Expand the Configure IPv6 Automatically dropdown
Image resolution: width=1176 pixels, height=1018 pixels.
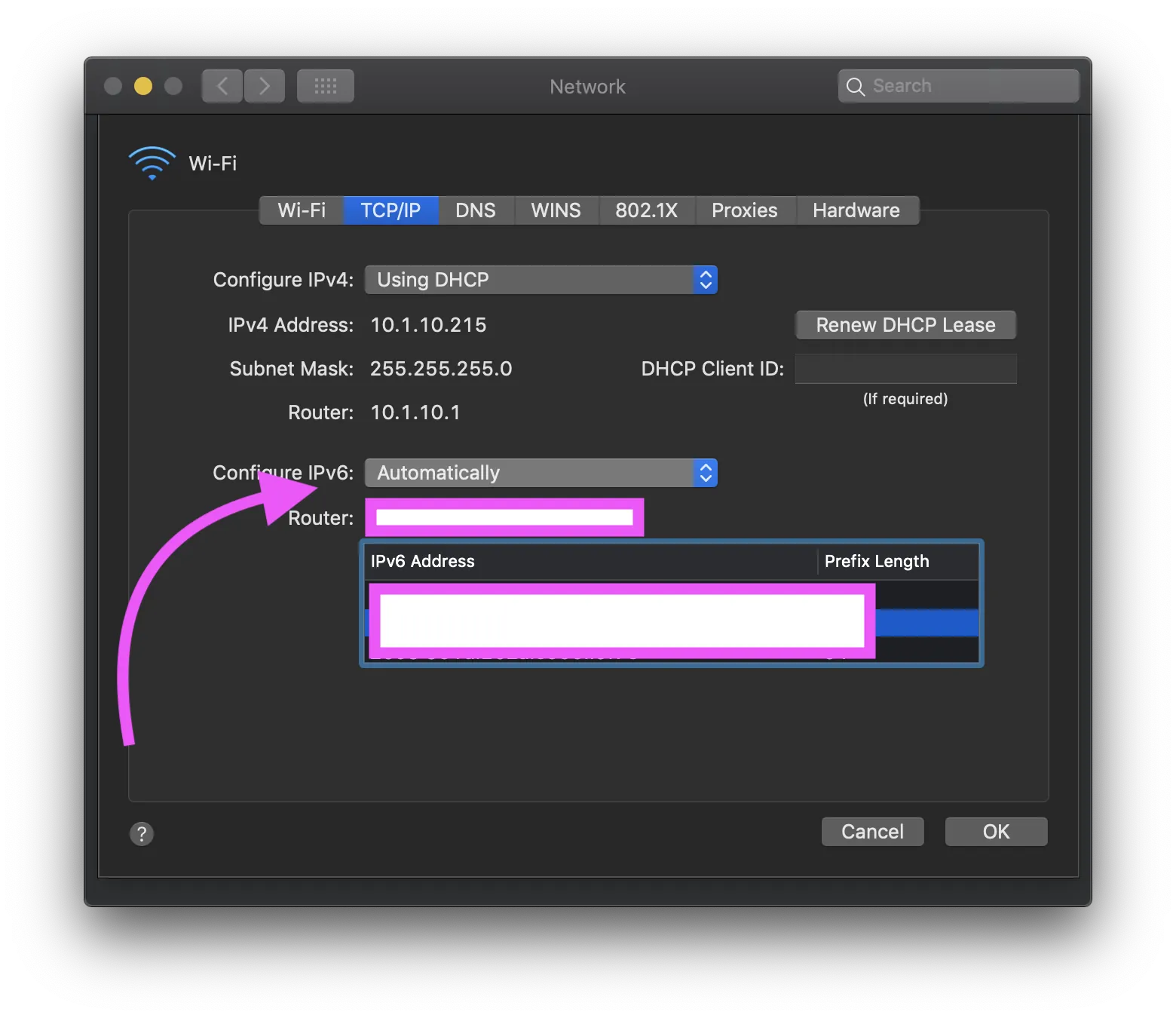pyautogui.click(x=541, y=473)
